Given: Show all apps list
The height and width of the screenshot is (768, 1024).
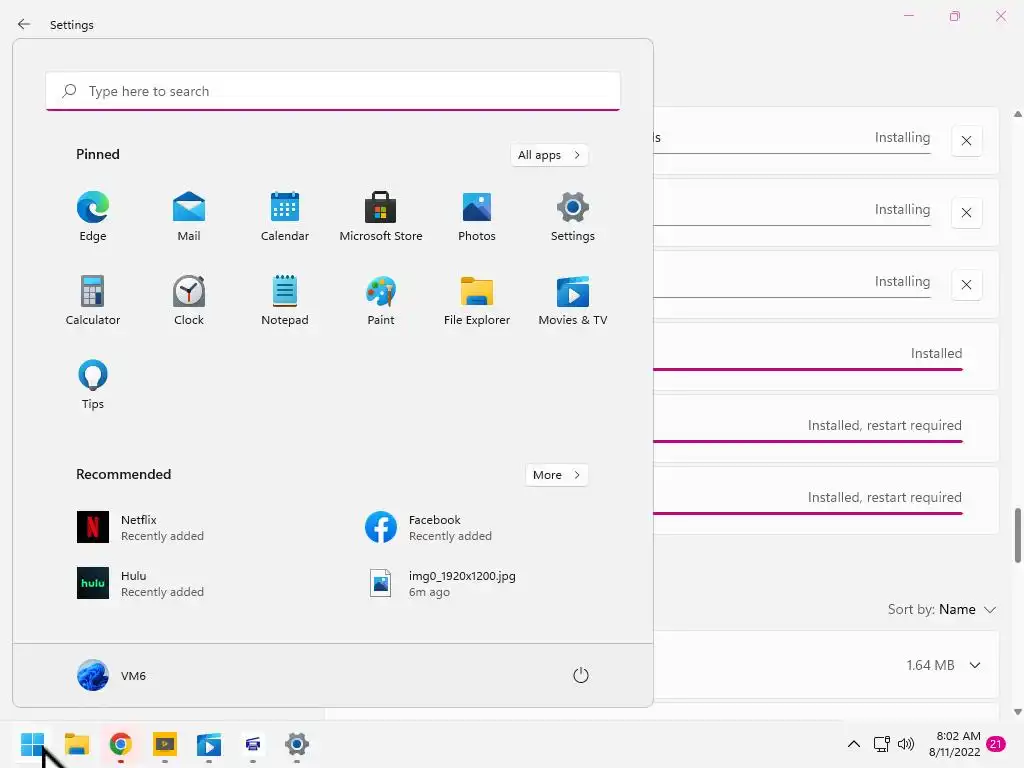Looking at the screenshot, I should point(549,155).
